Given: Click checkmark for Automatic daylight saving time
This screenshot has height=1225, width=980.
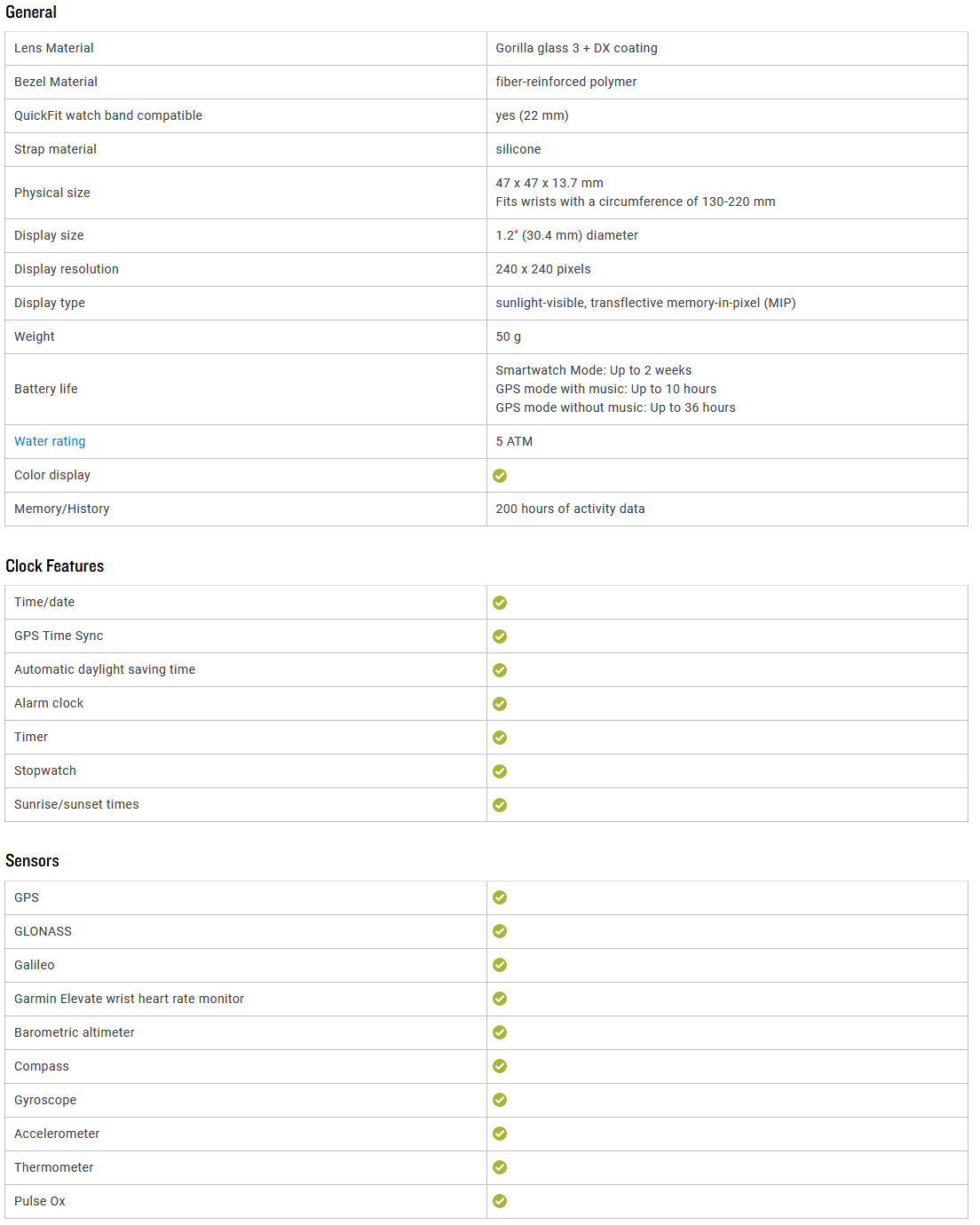Looking at the screenshot, I should click(500, 670).
